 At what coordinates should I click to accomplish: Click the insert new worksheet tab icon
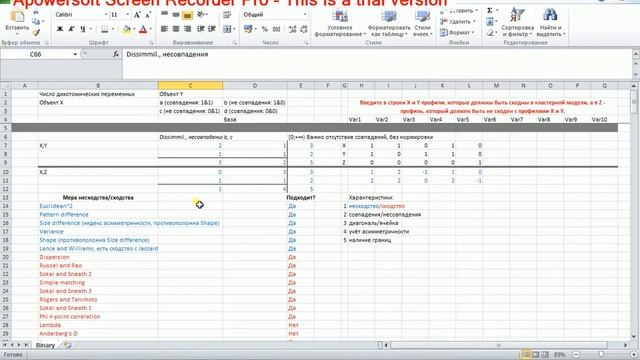pyautogui.click(x=67, y=345)
